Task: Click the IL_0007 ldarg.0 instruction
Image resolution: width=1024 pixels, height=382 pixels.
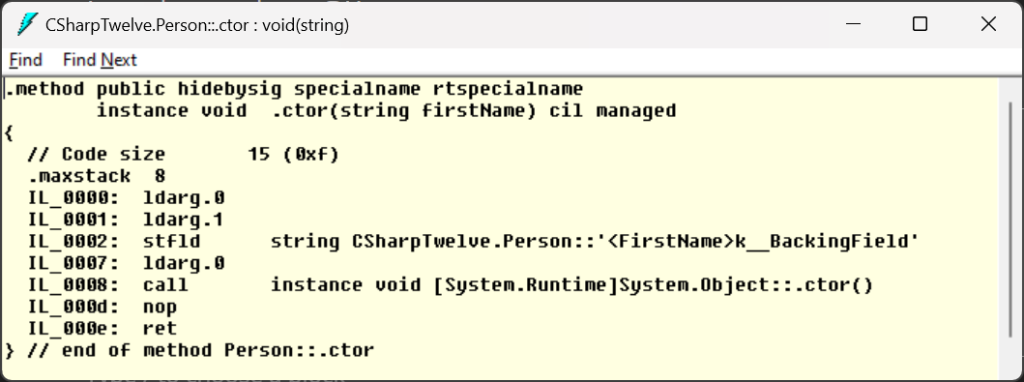Action: [127, 264]
